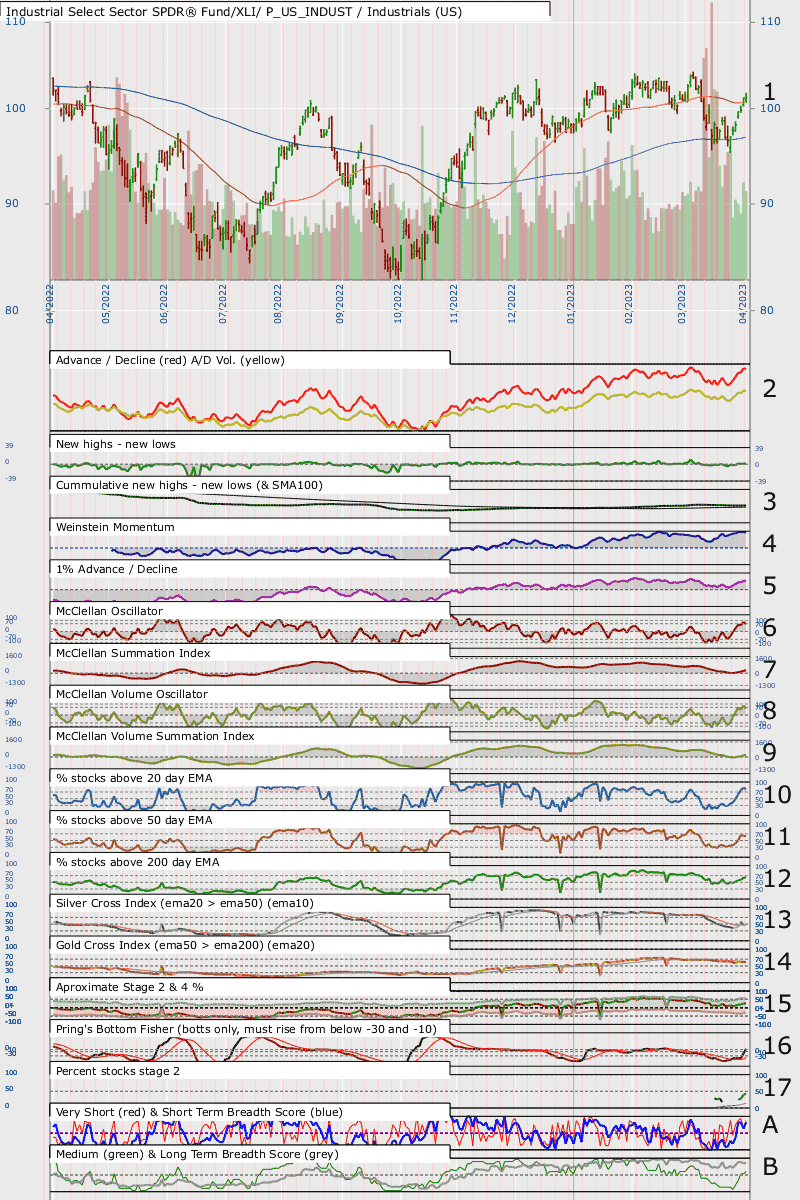Select the '1% Advance / Decline' panel label
Screen dimensions: 800x1200
click(117, 569)
